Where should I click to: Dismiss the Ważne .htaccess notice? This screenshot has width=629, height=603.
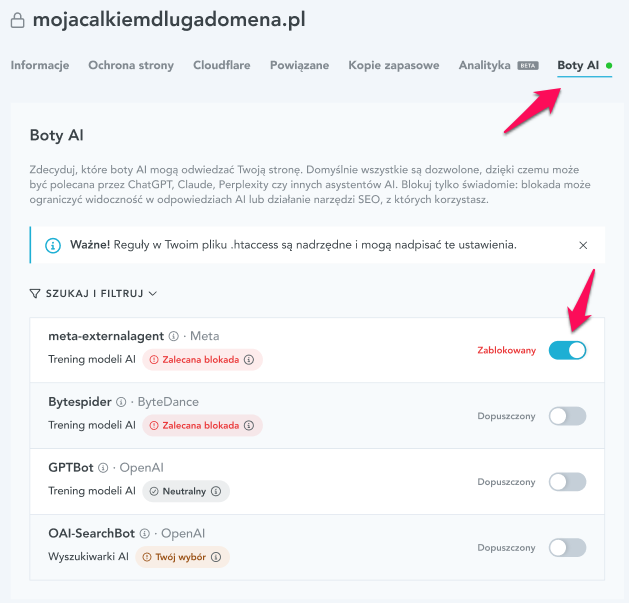coord(583,245)
